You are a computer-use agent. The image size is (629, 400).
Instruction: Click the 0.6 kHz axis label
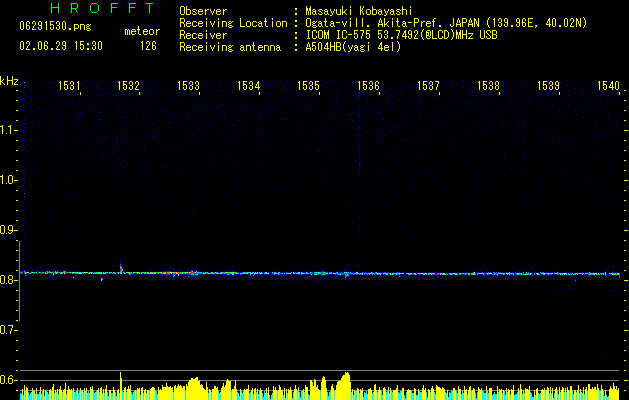9,380
